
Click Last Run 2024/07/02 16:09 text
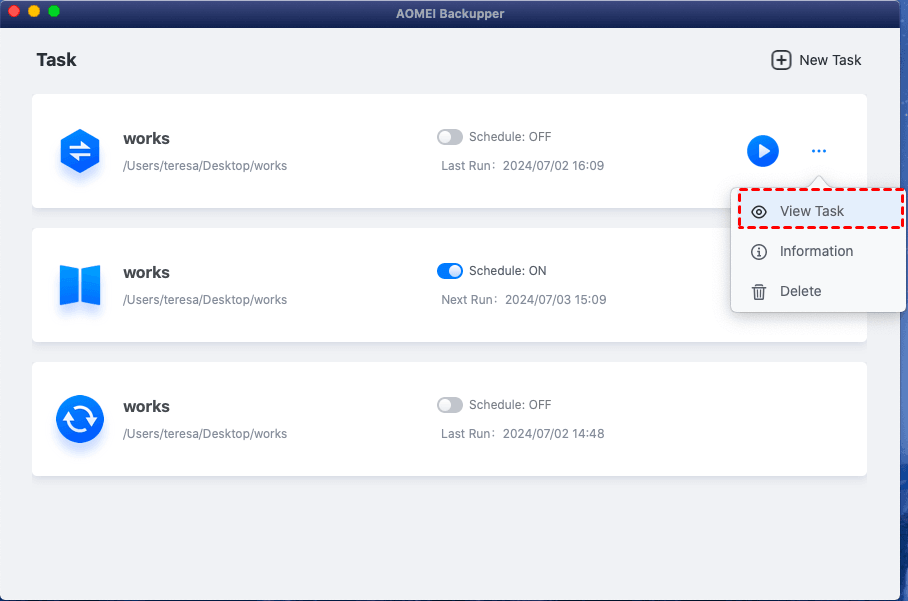[522, 166]
